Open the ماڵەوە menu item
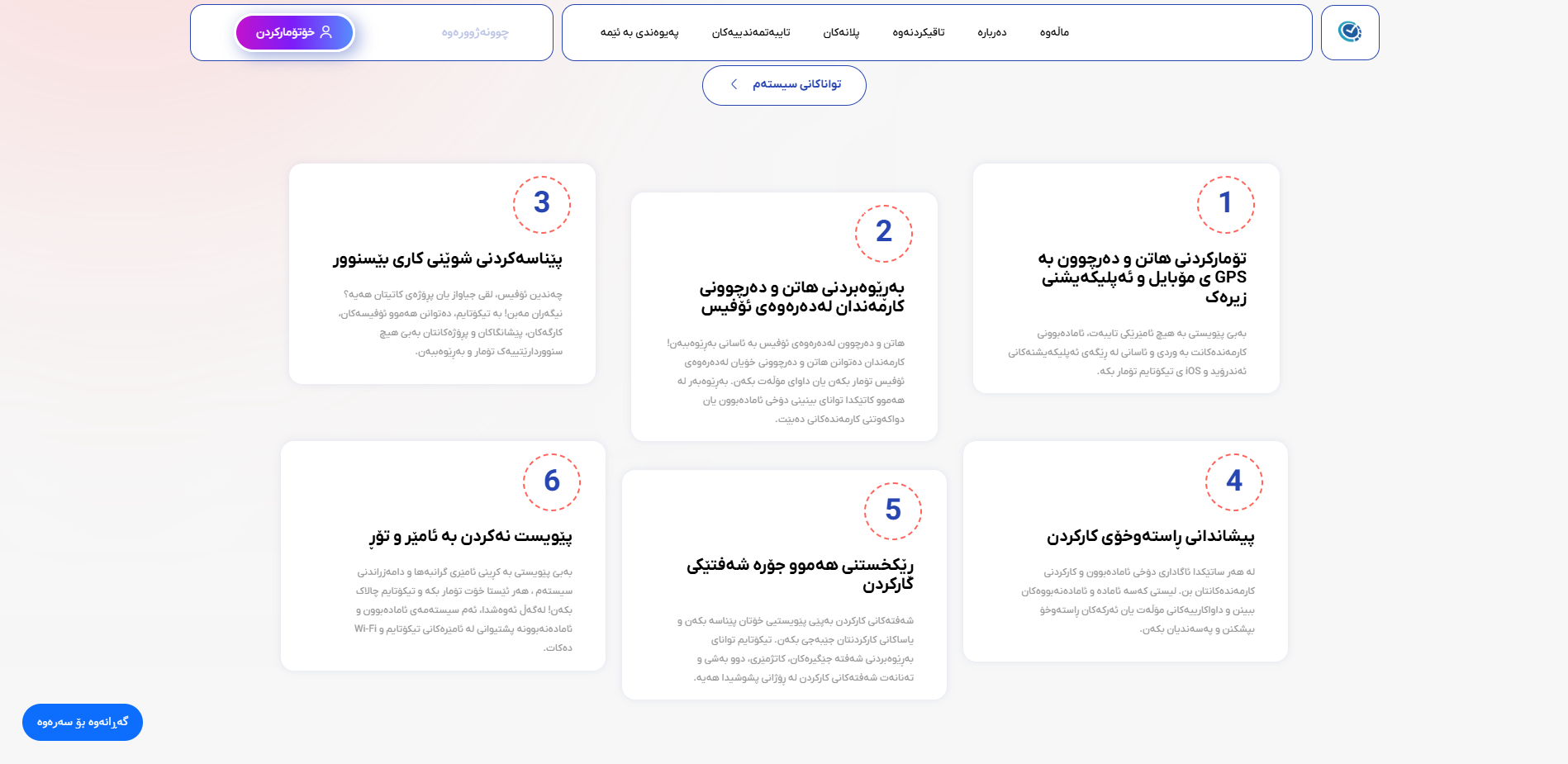The height and width of the screenshot is (764, 1568). (1054, 32)
